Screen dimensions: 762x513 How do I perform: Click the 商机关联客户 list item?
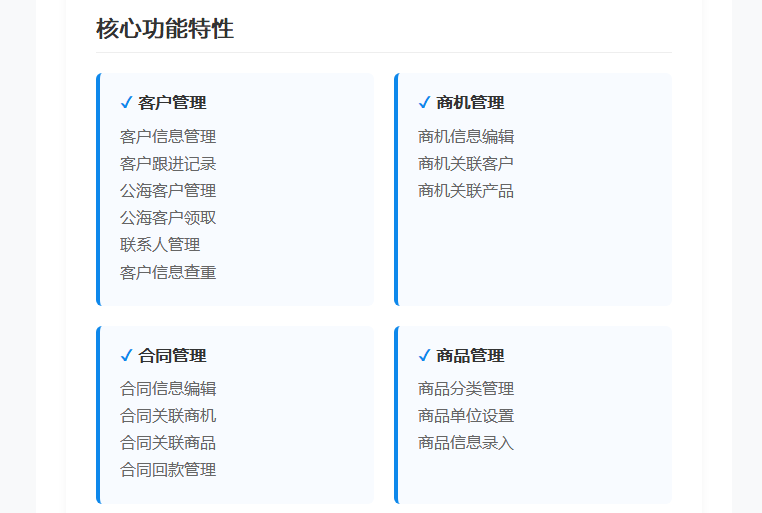[x=466, y=164]
